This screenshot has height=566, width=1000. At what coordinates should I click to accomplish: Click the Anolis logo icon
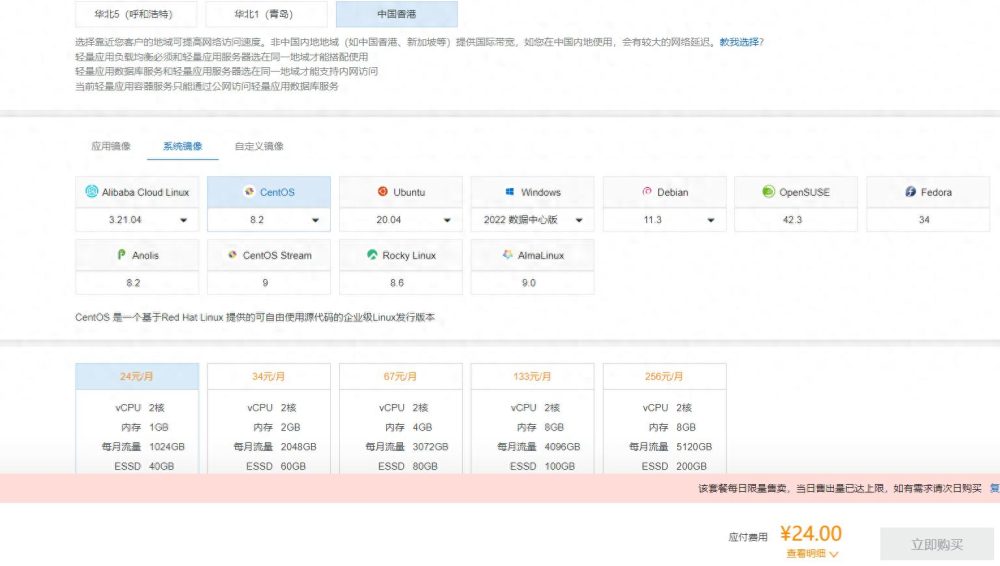[121, 255]
